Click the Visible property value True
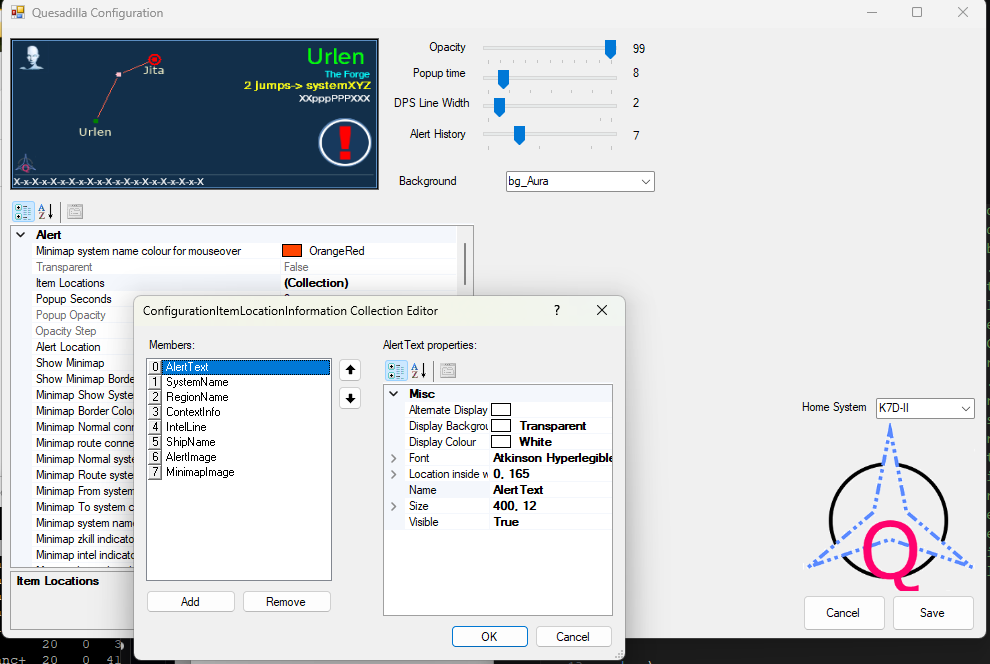The width and height of the screenshot is (990, 664). tap(507, 522)
